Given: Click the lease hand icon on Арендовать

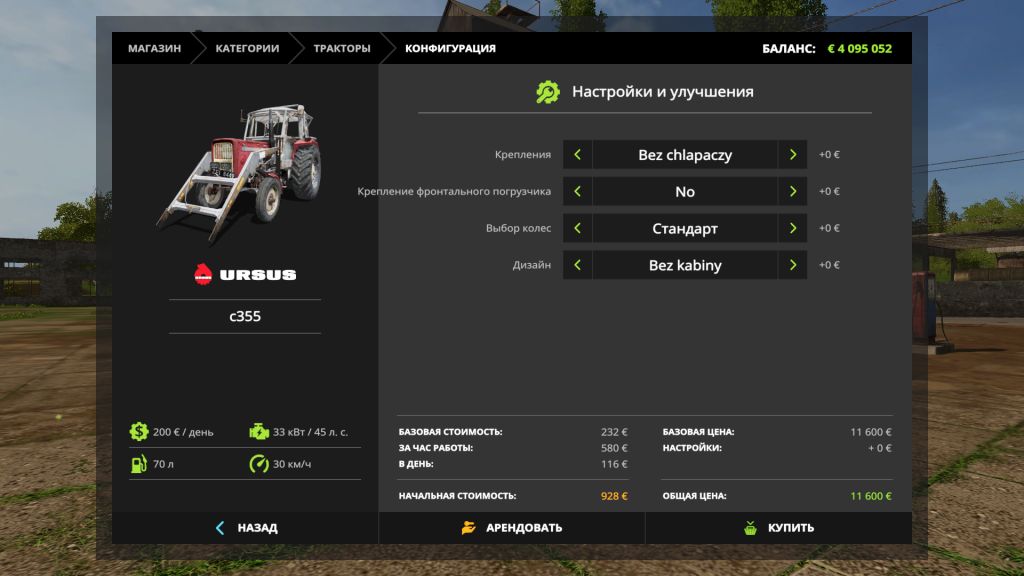Looking at the screenshot, I should [469, 528].
